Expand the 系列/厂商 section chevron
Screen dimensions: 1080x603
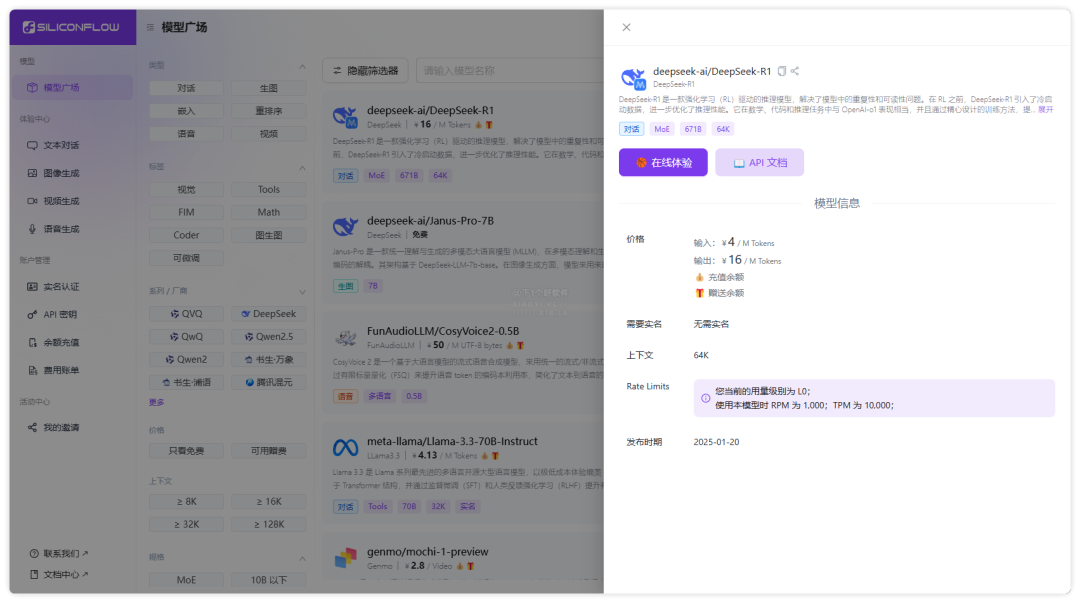point(302,292)
